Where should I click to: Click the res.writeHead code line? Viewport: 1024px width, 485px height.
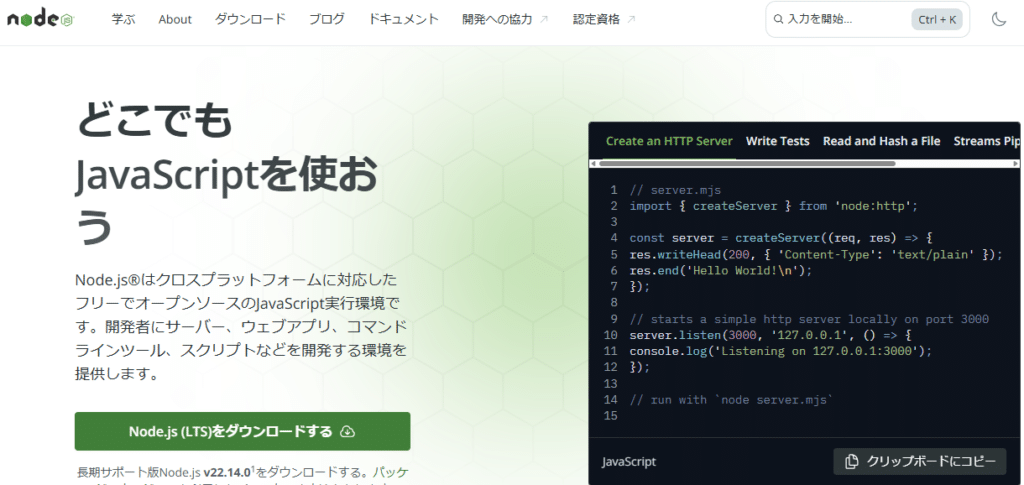[816, 255]
